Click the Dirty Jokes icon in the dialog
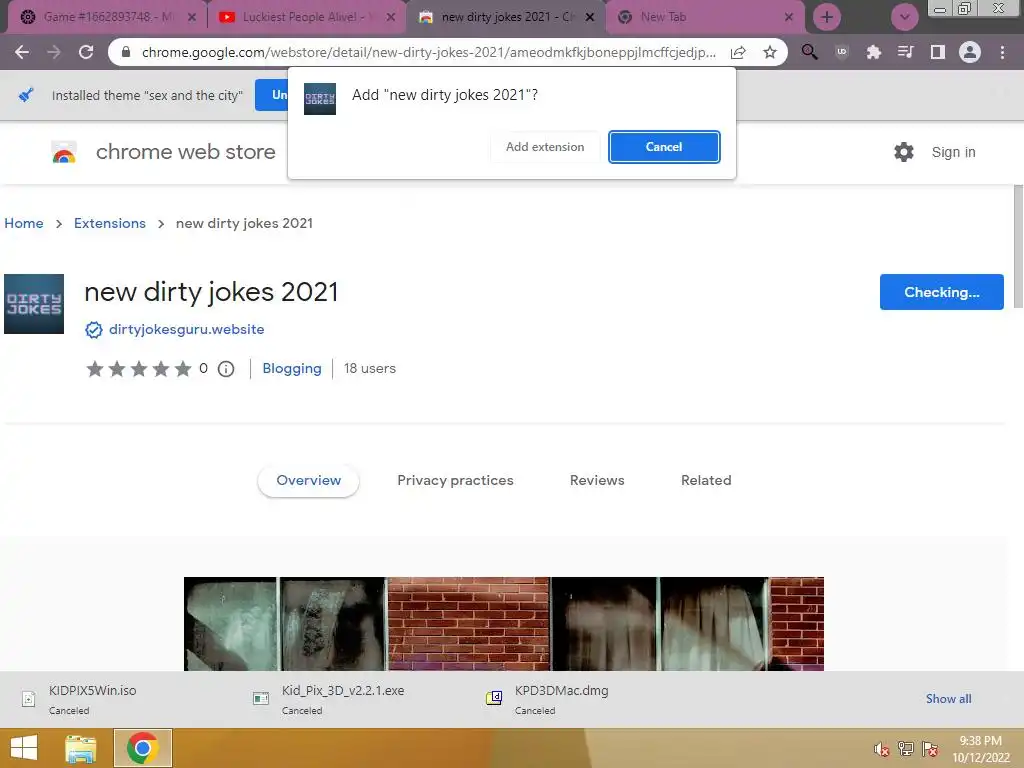1024x768 pixels. tap(320, 99)
